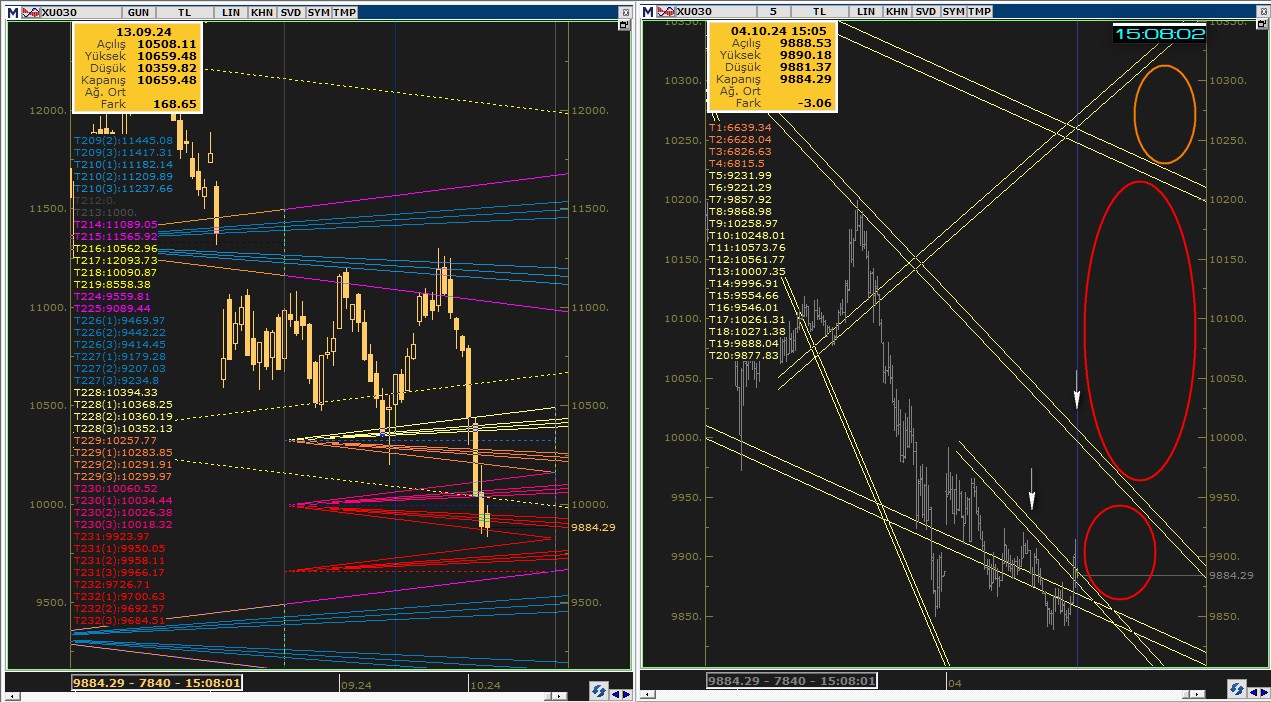Click the T231:9923.97 trend label
1271x702 pixels.
(x=112, y=537)
